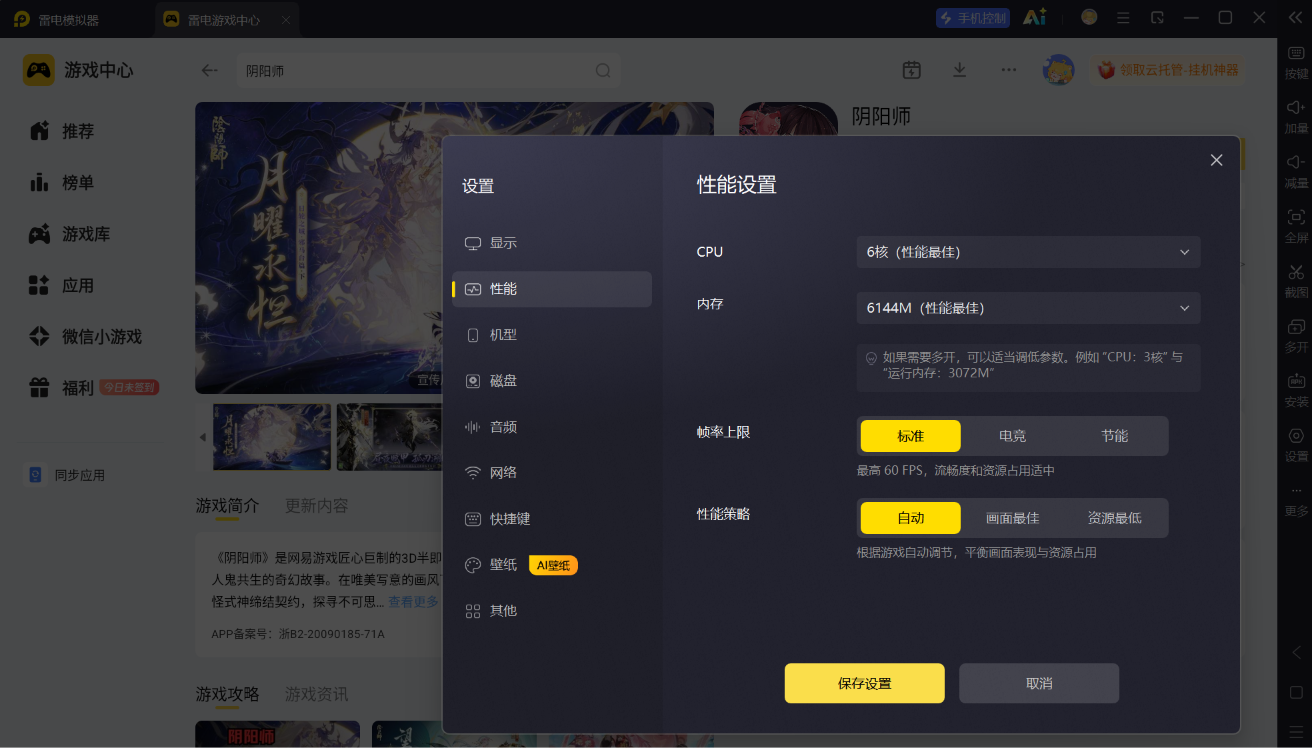
Task: Click the search field containing 阴阳师
Action: 428,71
